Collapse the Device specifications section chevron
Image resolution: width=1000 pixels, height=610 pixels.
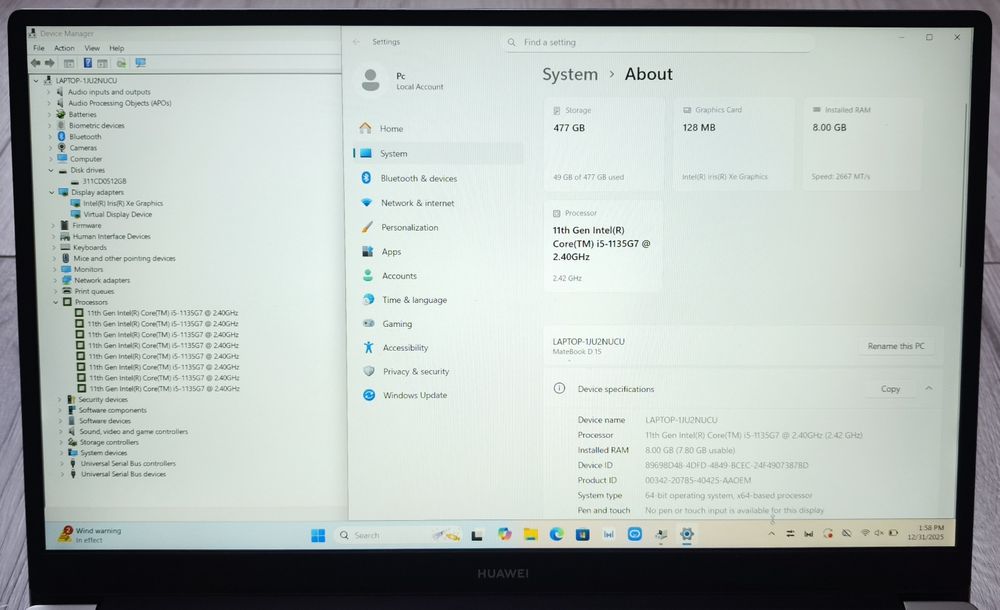tap(929, 389)
